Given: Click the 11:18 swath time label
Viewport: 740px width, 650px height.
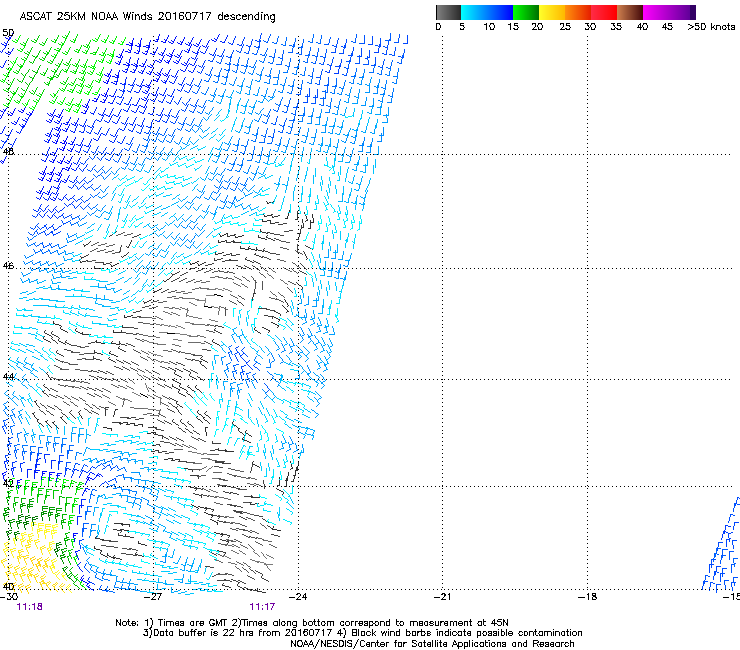Looking at the screenshot, I should (x=29, y=607).
